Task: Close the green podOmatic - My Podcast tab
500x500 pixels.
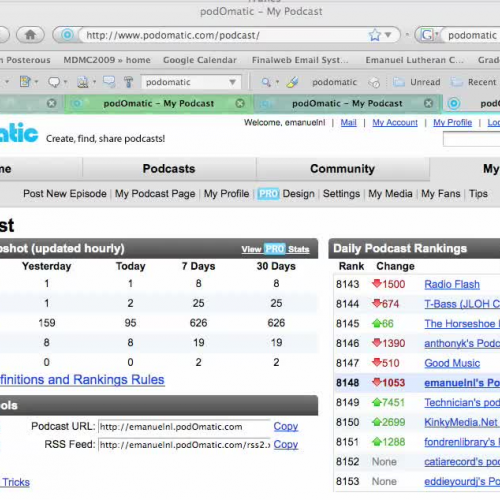Action: 240,104
